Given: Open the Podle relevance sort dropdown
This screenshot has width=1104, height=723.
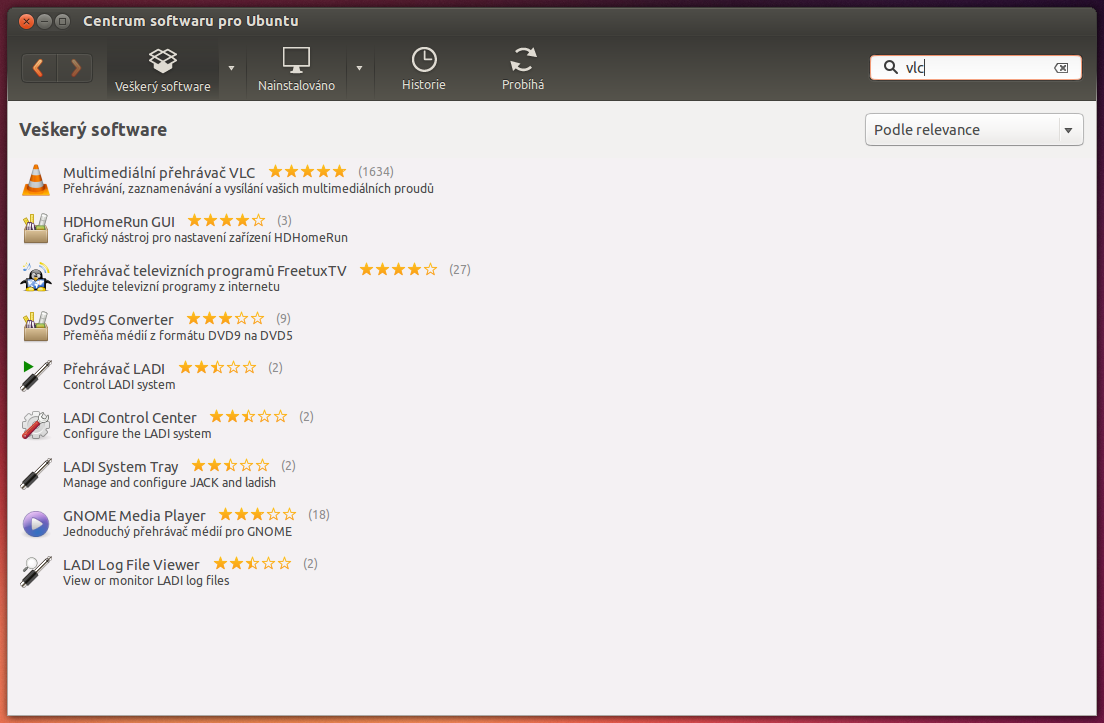Looking at the screenshot, I should pyautogui.click(x=974, y=130).
